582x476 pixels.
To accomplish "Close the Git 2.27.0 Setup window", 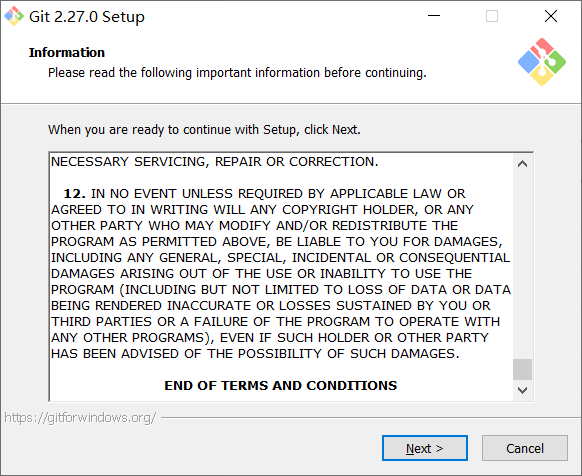I will [x=550, y=16].
